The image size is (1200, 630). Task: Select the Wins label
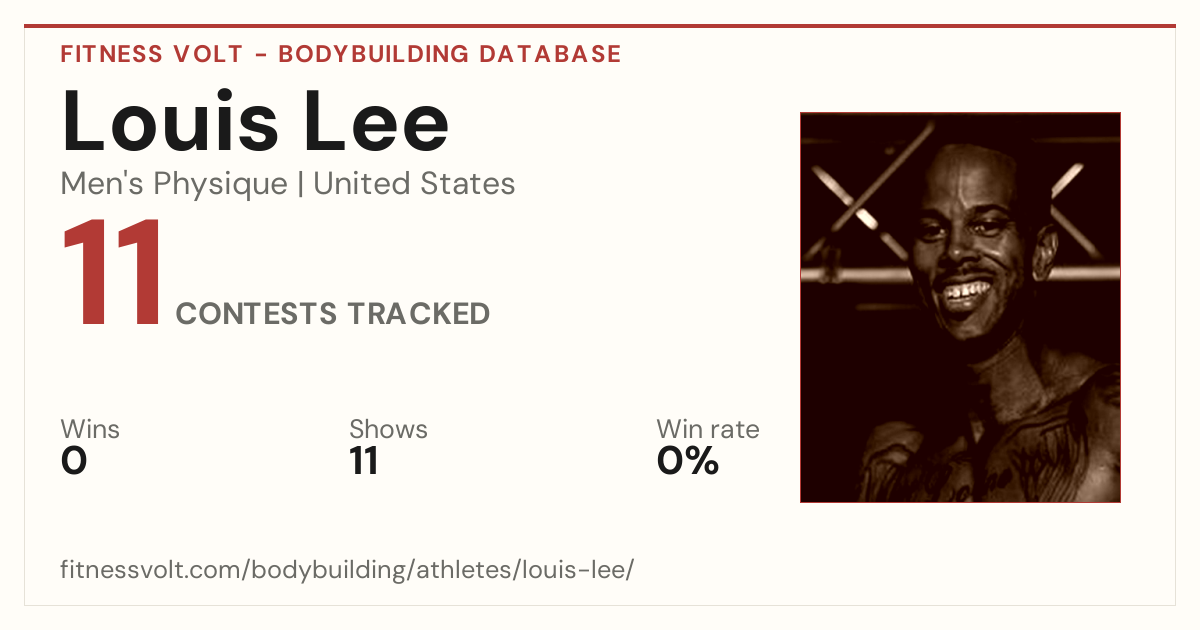[90, 429]
